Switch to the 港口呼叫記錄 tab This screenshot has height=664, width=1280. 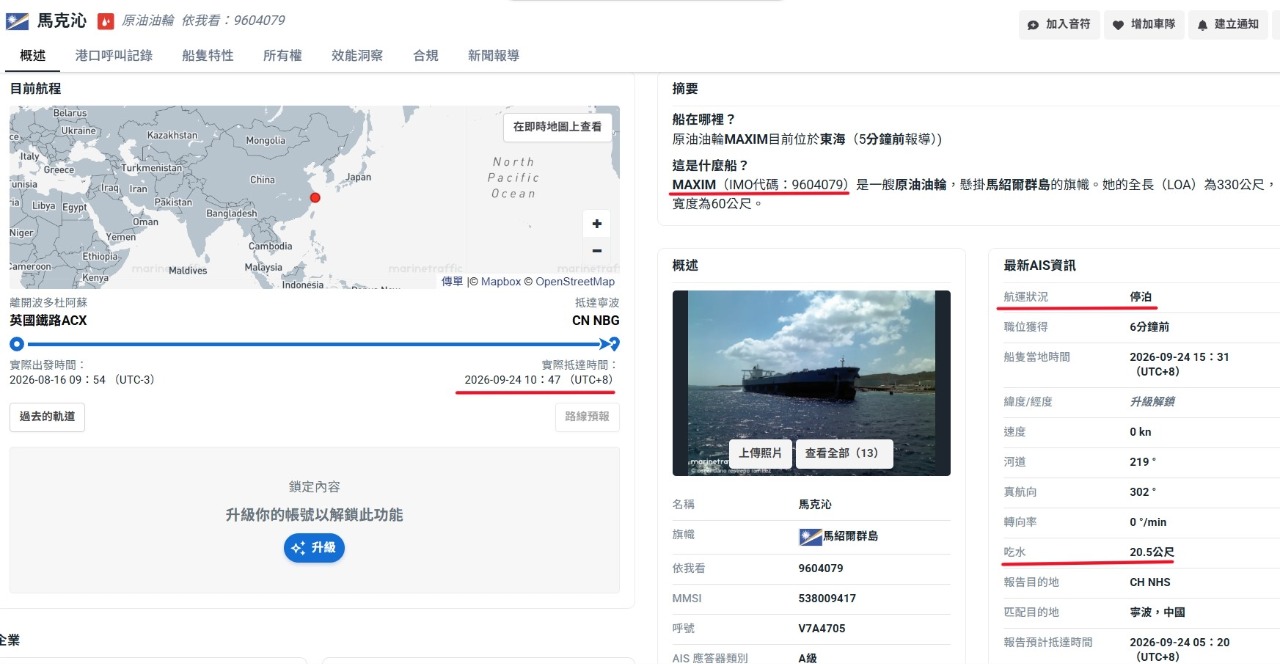tap(114, 56)
